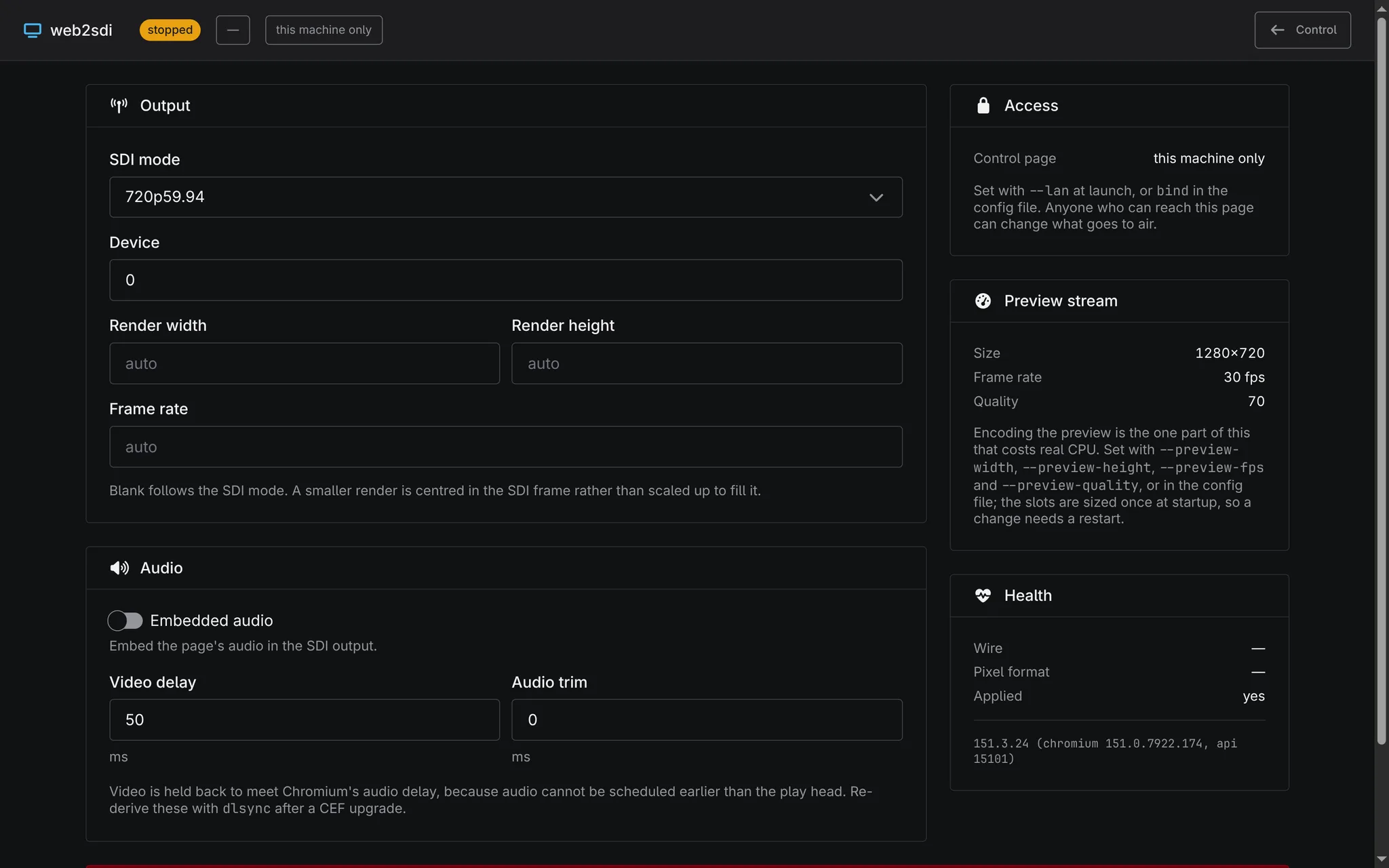Click the Applied value 'yes'

tap(1253, 696)
